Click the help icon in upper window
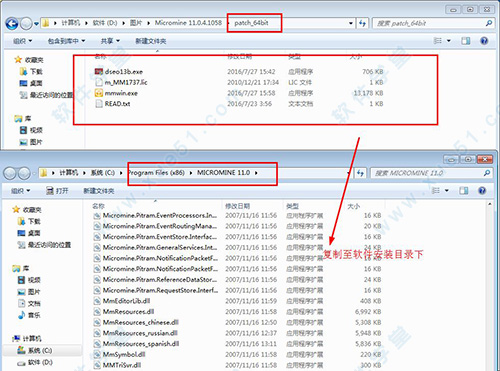This screenshot has height=371, width=500. tap(484, 41)
